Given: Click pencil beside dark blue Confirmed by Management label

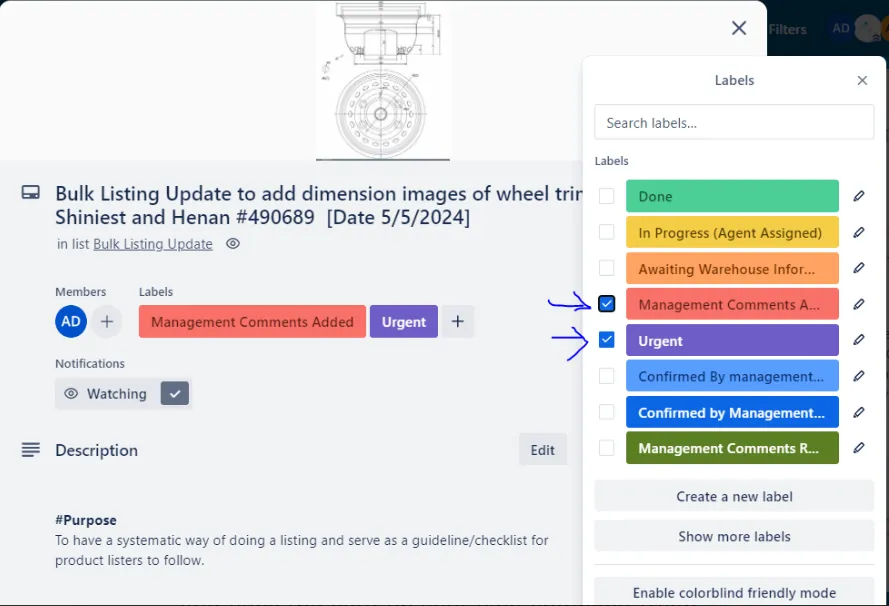Looking at the screenshot, I should pos(858,412).
